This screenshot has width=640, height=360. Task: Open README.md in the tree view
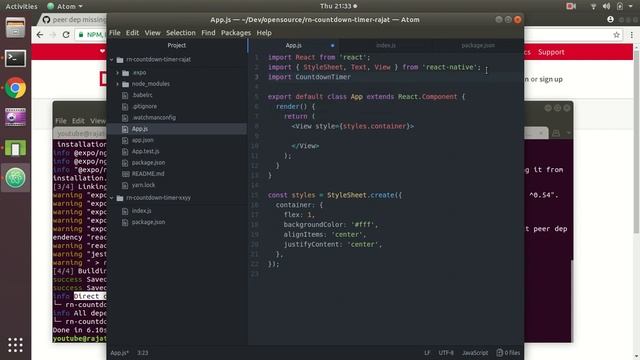pos(148,174)
